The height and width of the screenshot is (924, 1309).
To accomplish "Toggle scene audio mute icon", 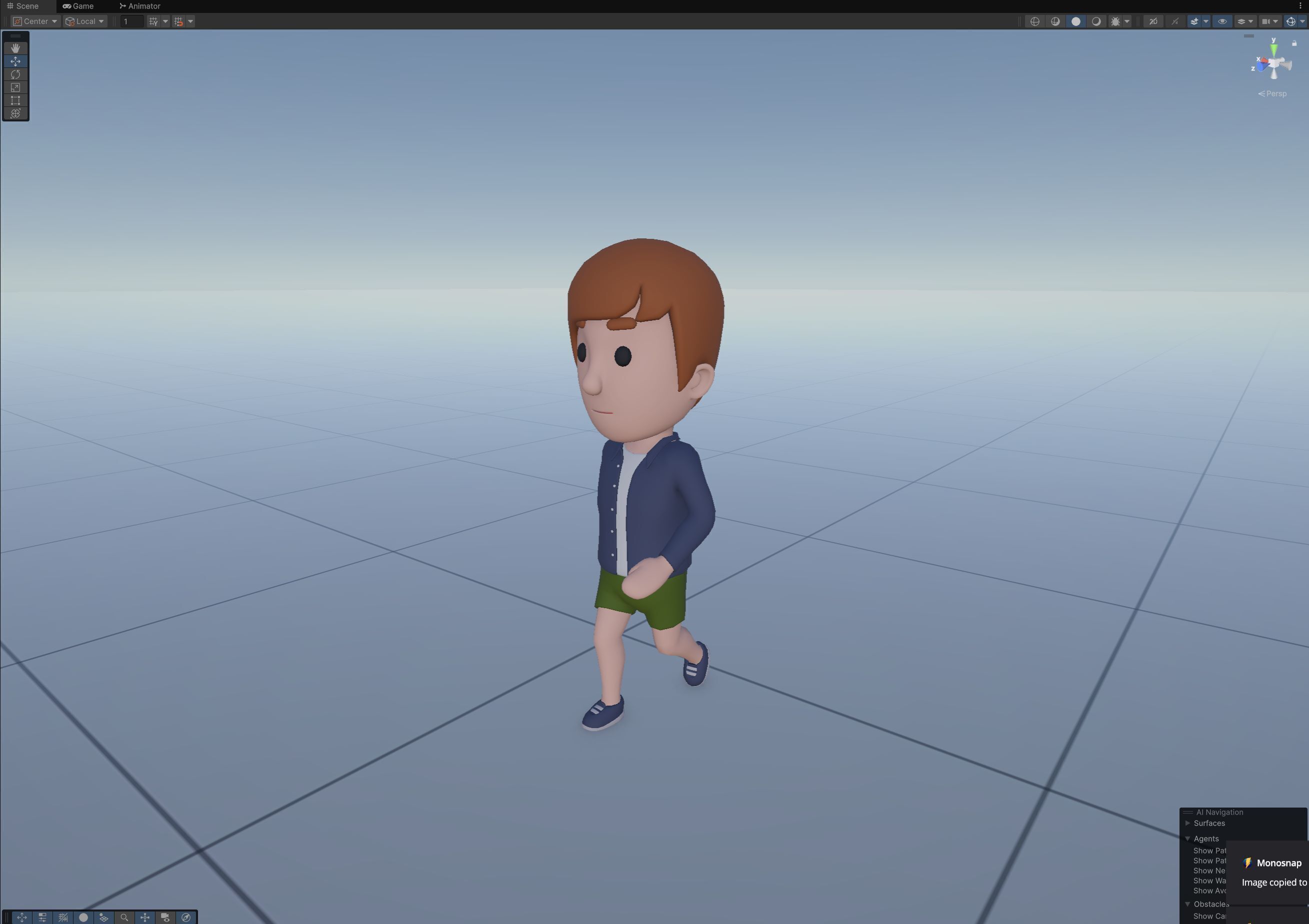I will click(1175, 21).
